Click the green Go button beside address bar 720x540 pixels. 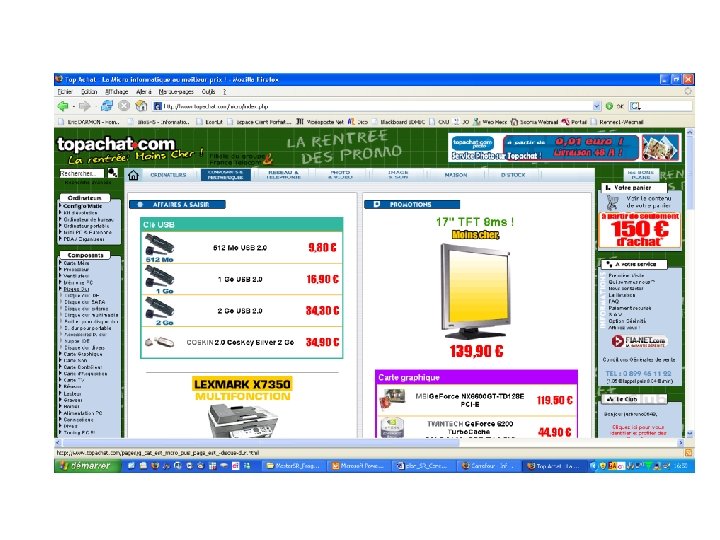coord(609,106)
